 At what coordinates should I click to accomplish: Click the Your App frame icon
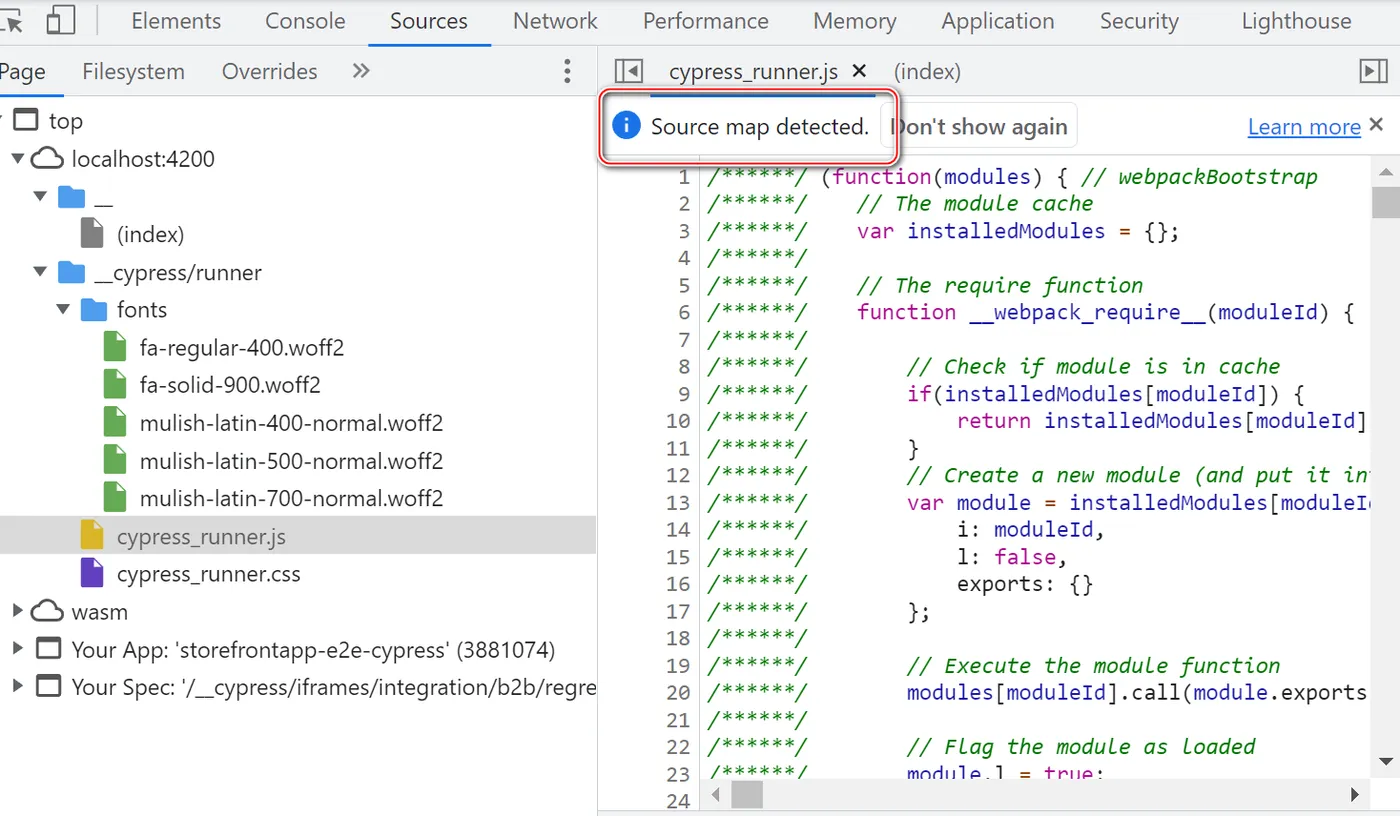point(48,649)
